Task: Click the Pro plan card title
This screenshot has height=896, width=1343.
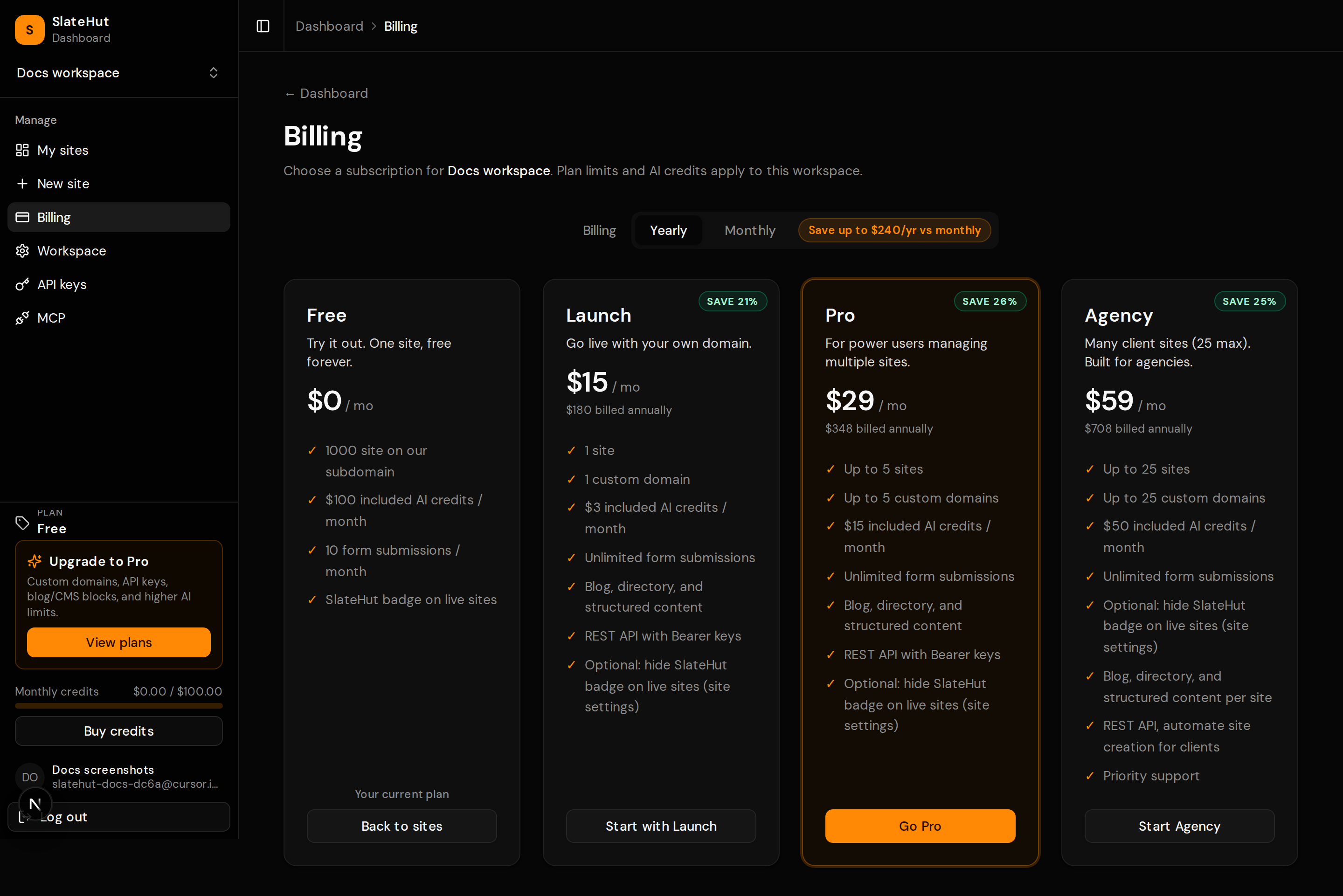Action: click(x=839, y=315)
